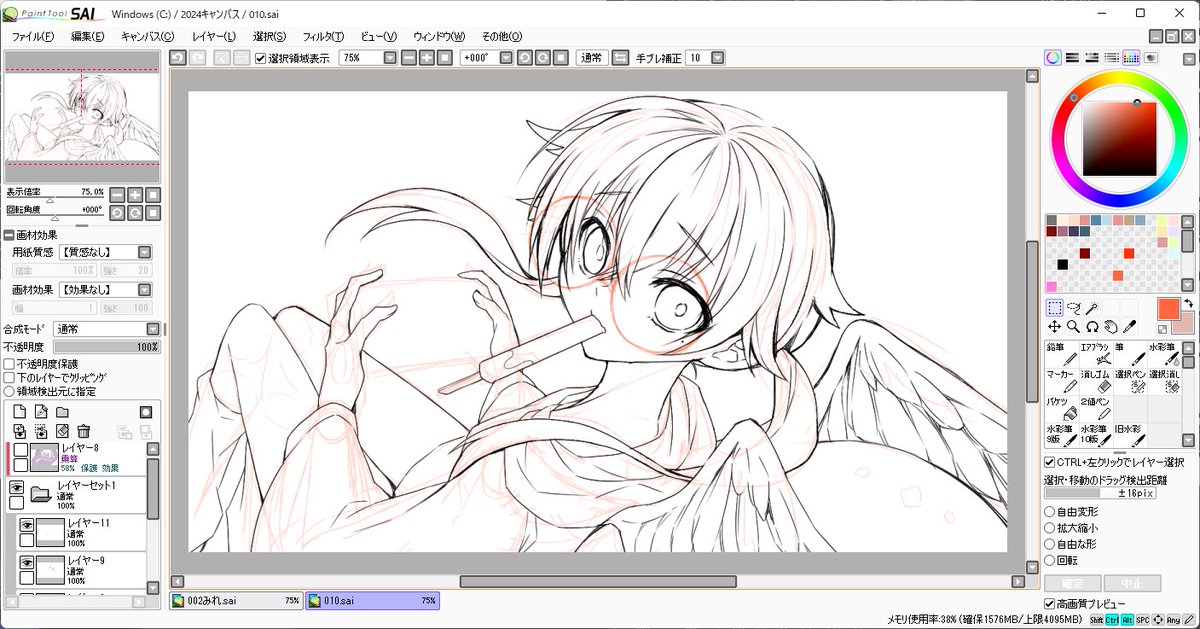Select the eyedropper color picker tool

pos(1130,326)
